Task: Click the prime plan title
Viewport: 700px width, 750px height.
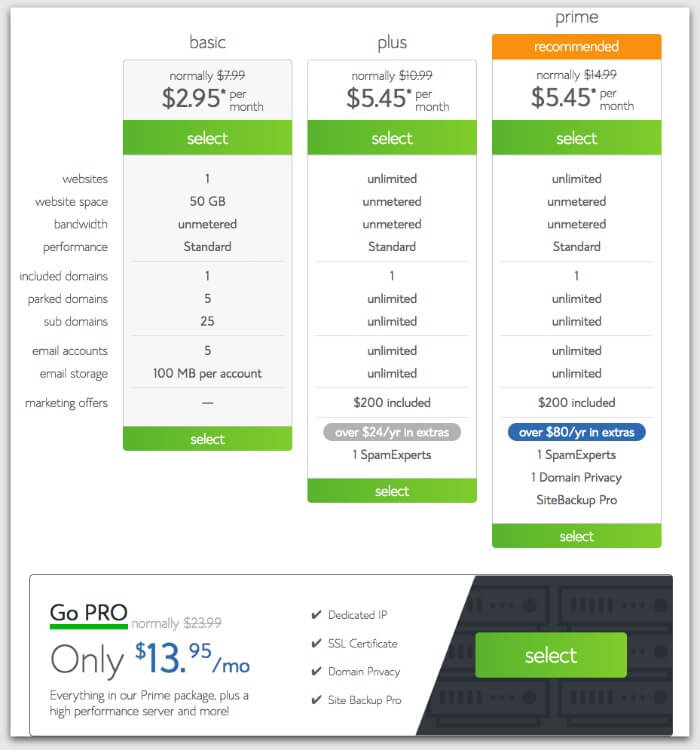Action: (x=576, y=18)
